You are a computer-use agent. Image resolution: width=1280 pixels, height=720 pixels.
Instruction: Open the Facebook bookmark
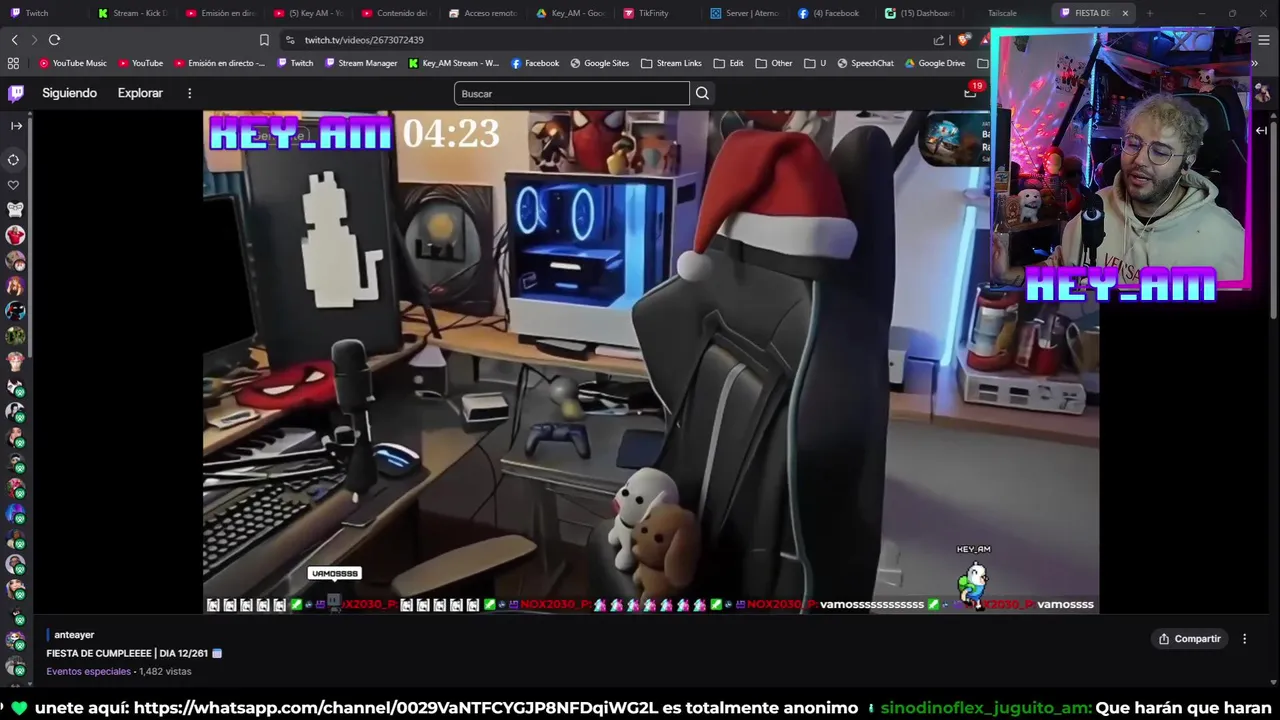535,63
